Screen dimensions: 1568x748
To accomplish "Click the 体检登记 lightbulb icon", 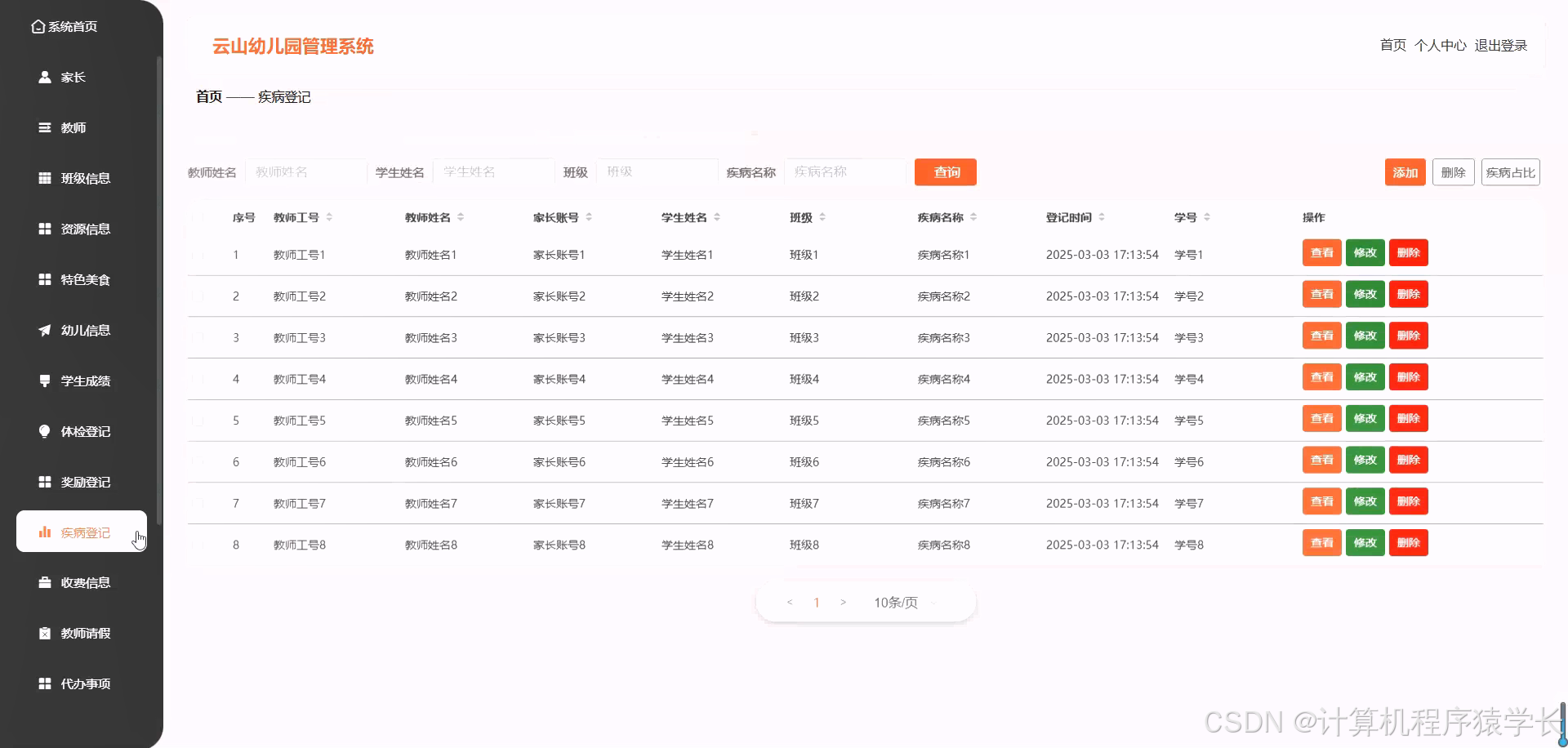I will pos(45,431).
